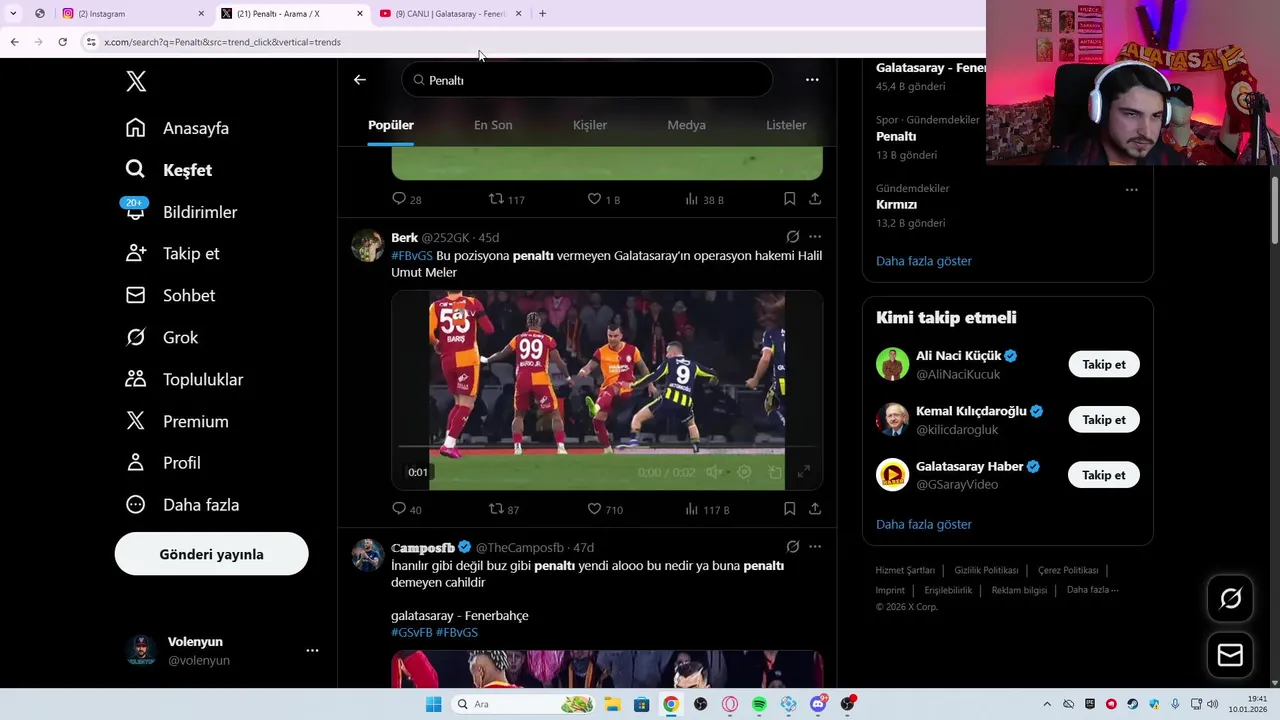The height and width of the screenshot is (720, 1280).
Task: Open the #FBvGS hashtag in Berk's post
Action: (412, 256)
